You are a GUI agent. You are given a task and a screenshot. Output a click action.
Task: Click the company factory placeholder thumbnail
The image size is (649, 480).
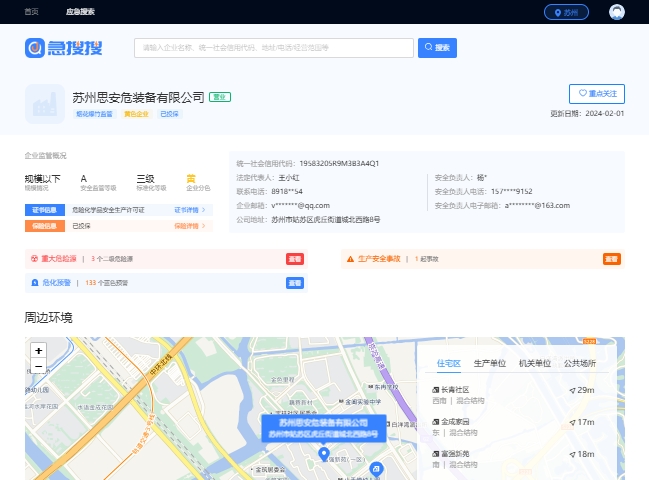tap(45, 104)
